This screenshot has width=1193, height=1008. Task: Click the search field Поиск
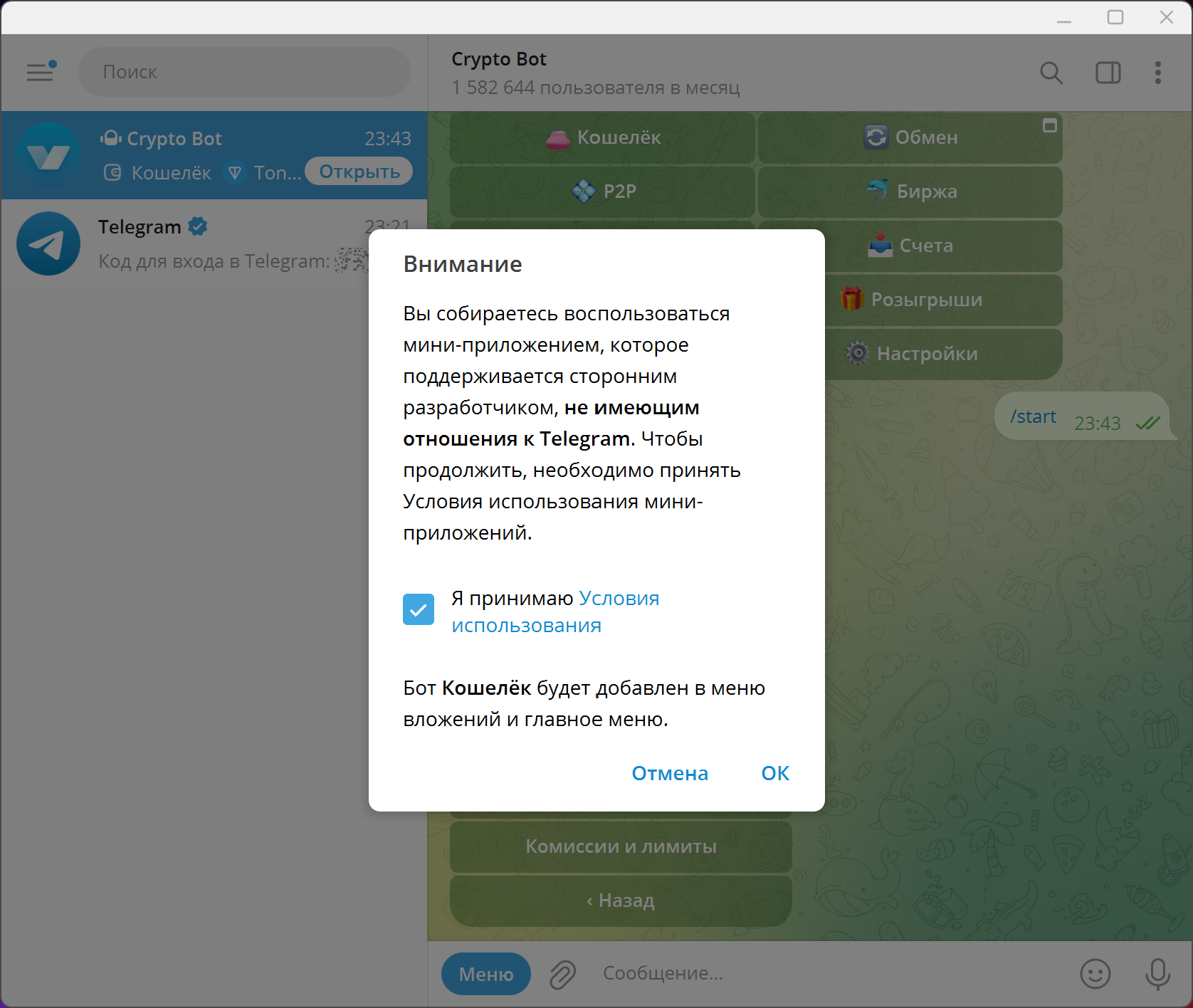pyautogui.click(x=245, y=72)
